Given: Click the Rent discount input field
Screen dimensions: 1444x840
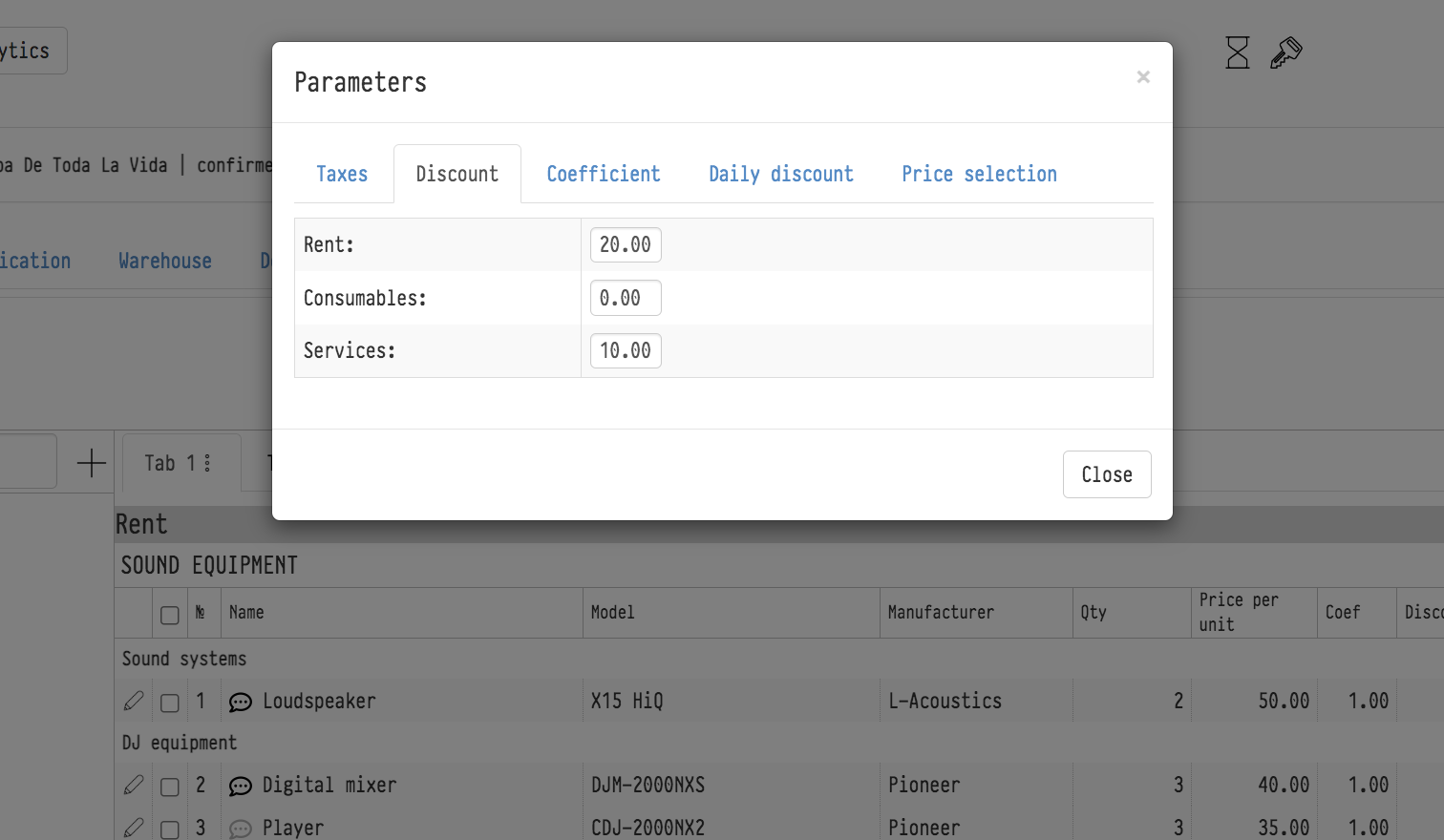Looking at the screenshot, I should point(626,244).
